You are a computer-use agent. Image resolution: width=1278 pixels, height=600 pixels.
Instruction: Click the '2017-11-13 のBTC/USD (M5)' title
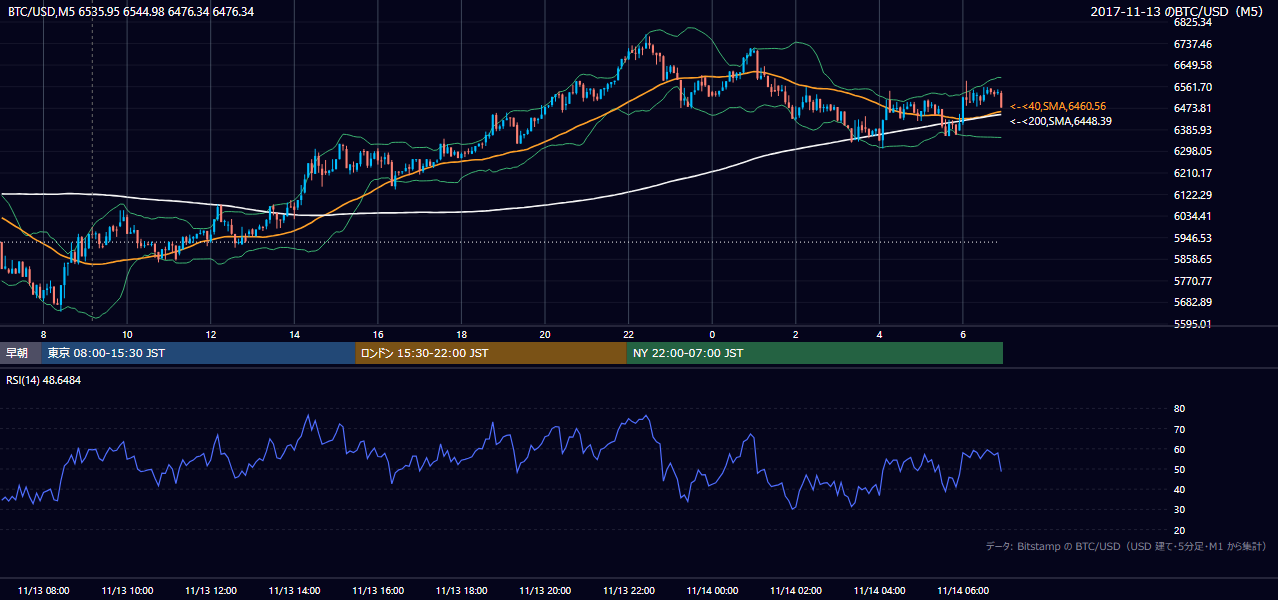pyautogui.click(x=1179, y=11)
